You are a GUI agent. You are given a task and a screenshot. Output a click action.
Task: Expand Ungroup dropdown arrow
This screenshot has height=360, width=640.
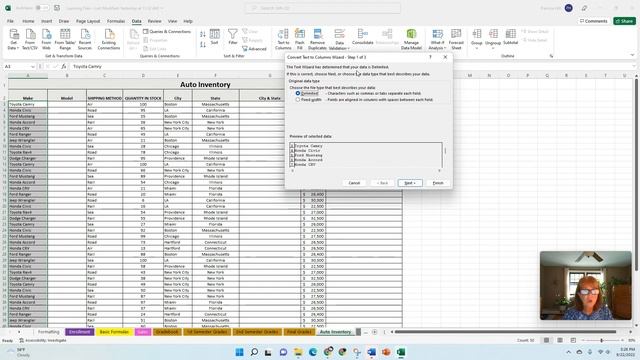pos(493,48)
